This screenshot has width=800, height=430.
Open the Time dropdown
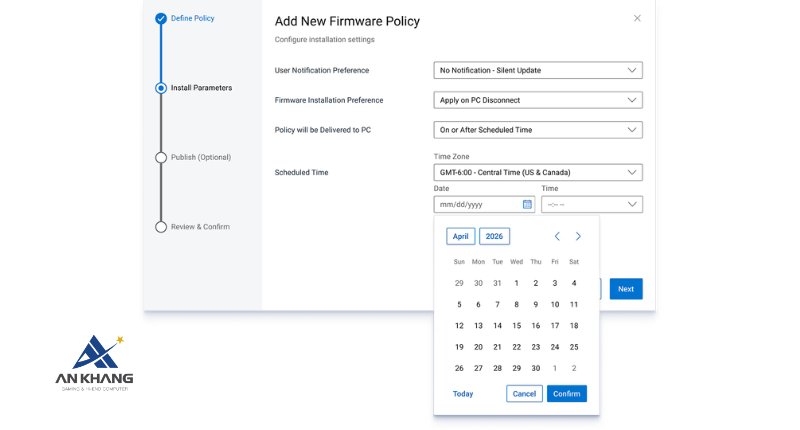point(592,205)
